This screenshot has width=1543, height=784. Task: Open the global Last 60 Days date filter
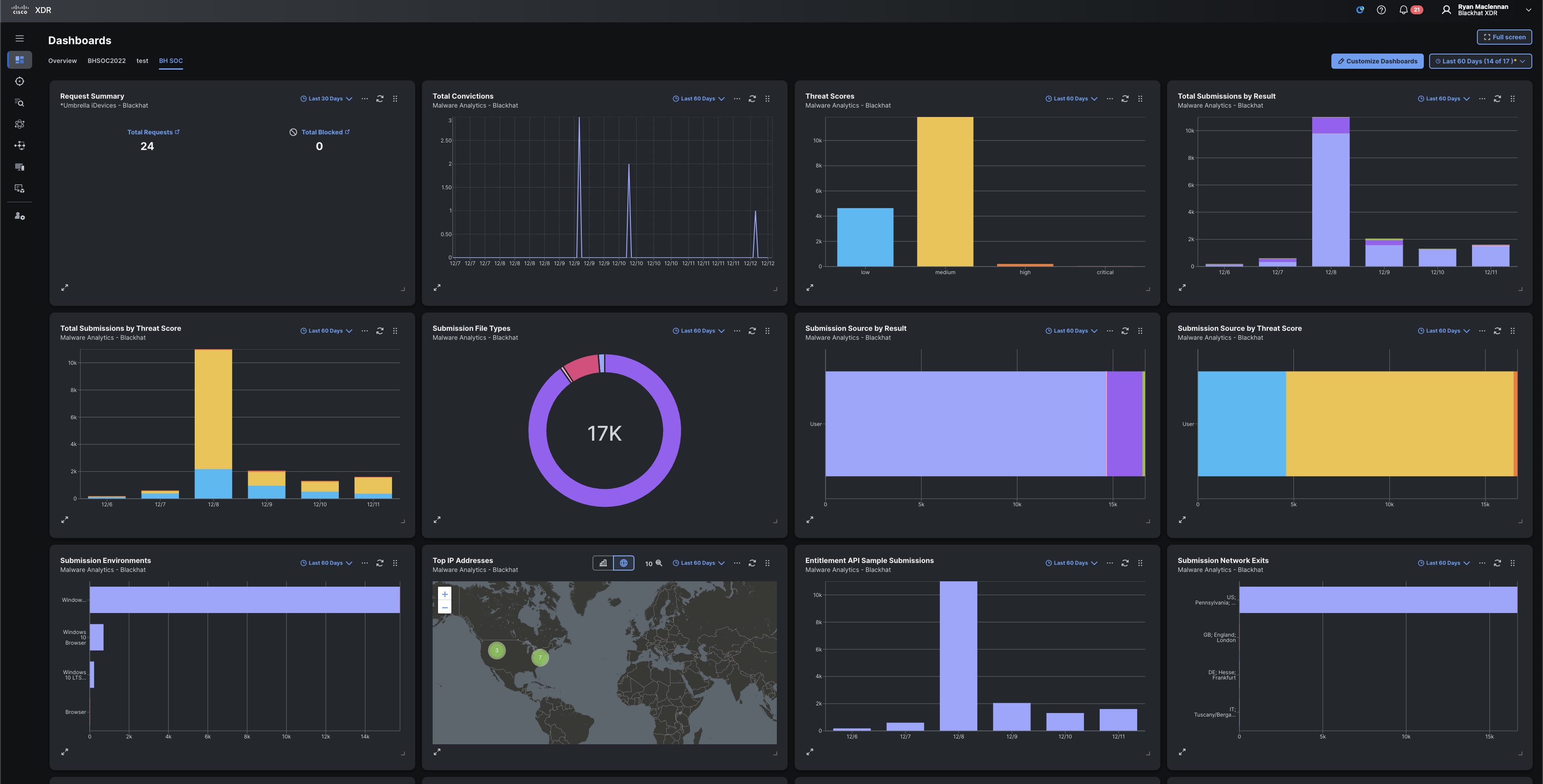click(x=1480, y=60)
